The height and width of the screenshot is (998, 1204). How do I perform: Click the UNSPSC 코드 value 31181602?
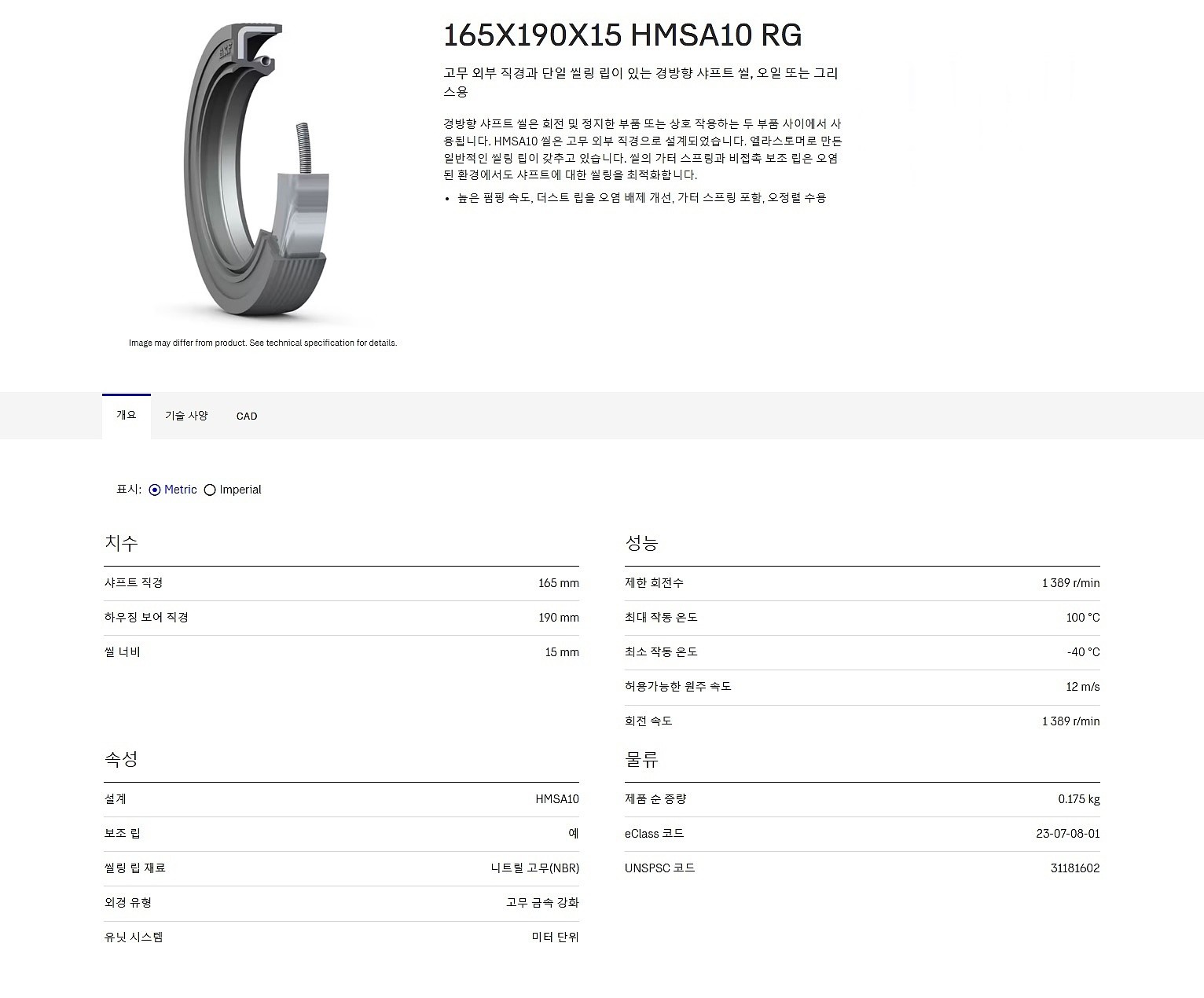(1075, 868)
